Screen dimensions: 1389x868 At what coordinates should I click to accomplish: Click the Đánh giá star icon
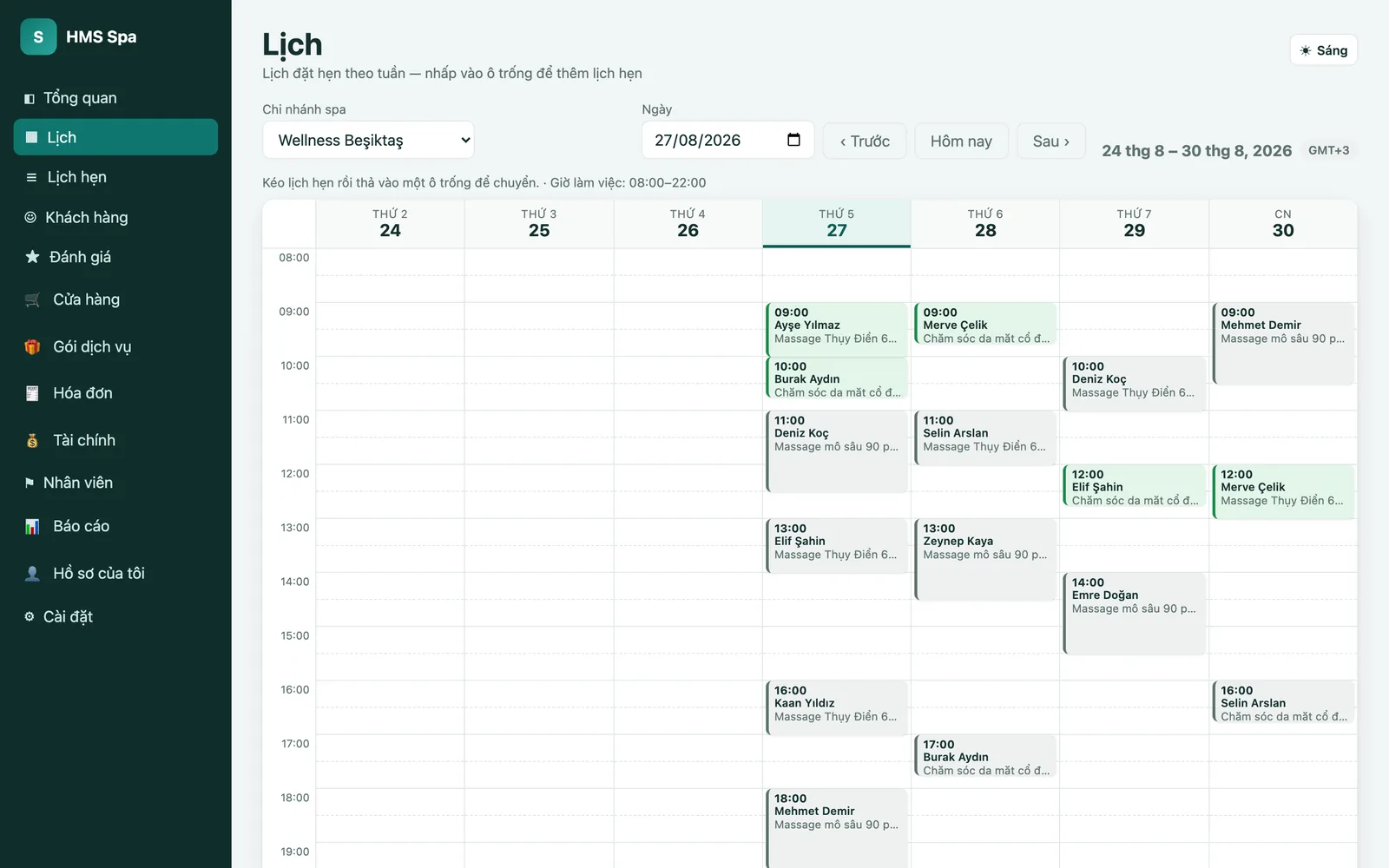pyautogui.click(x=32, y=257)
